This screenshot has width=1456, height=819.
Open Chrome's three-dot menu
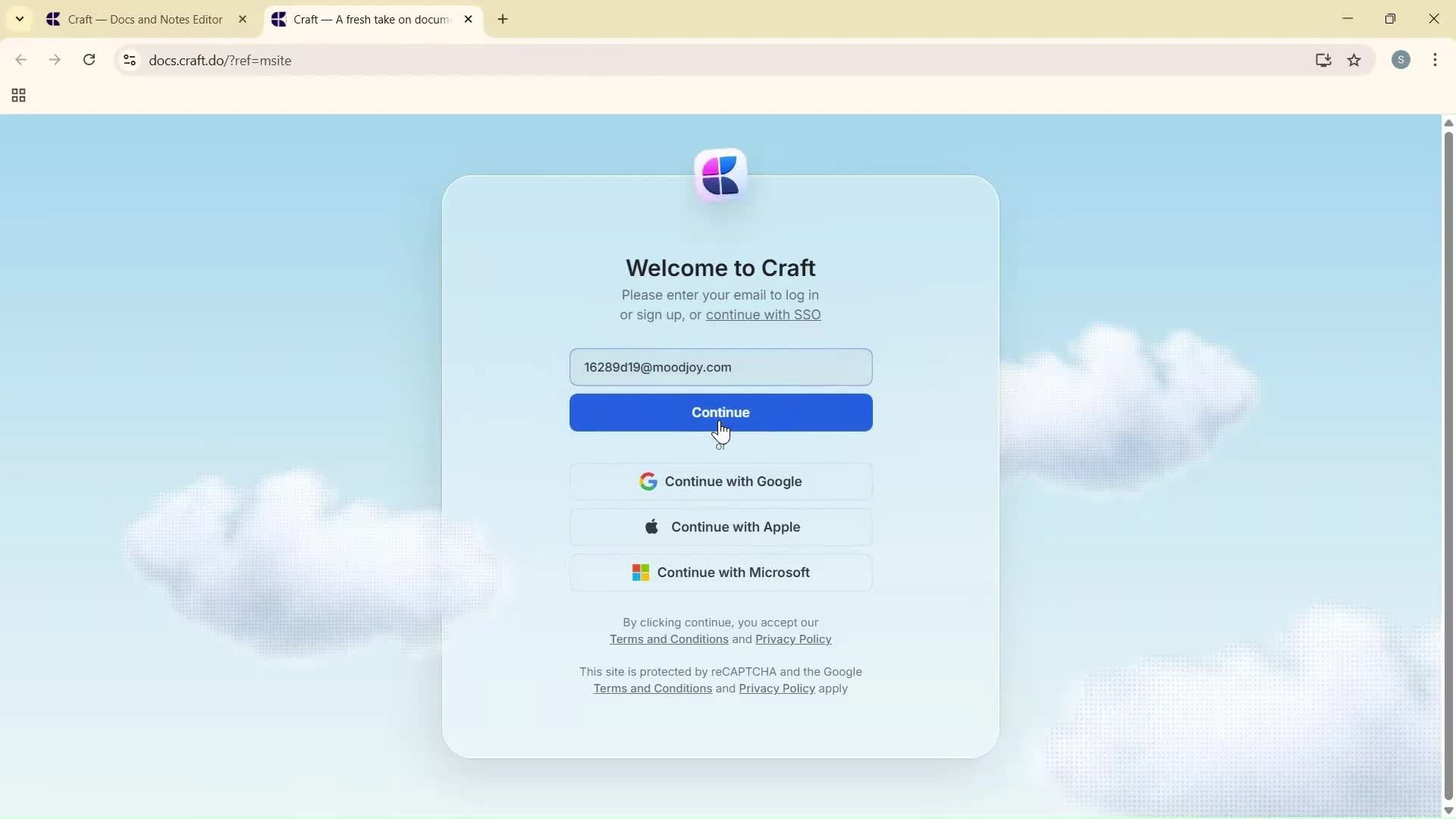tap(1436, 60)
